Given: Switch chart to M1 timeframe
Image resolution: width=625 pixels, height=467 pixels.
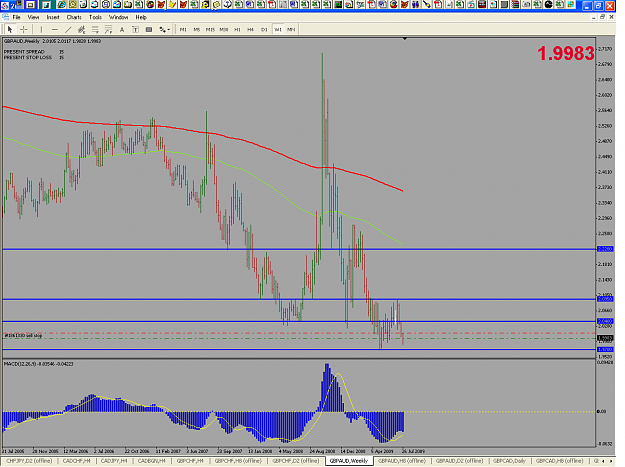Looking at the screenshot, I should 183,29.
